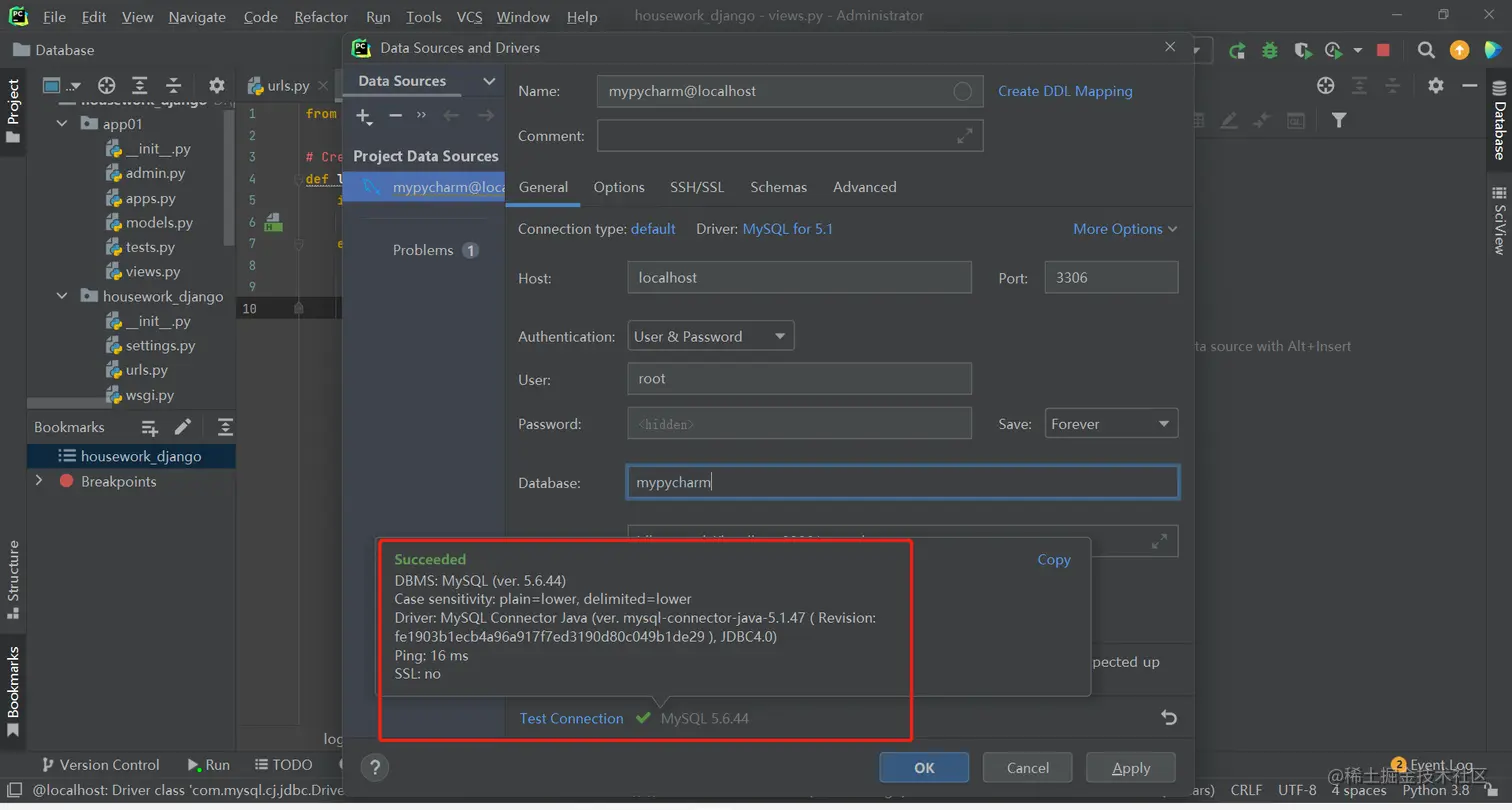Expand the Comment field with diagonal arrows
This screenshot has width=1512, height=810.
(x=964, y=136)
